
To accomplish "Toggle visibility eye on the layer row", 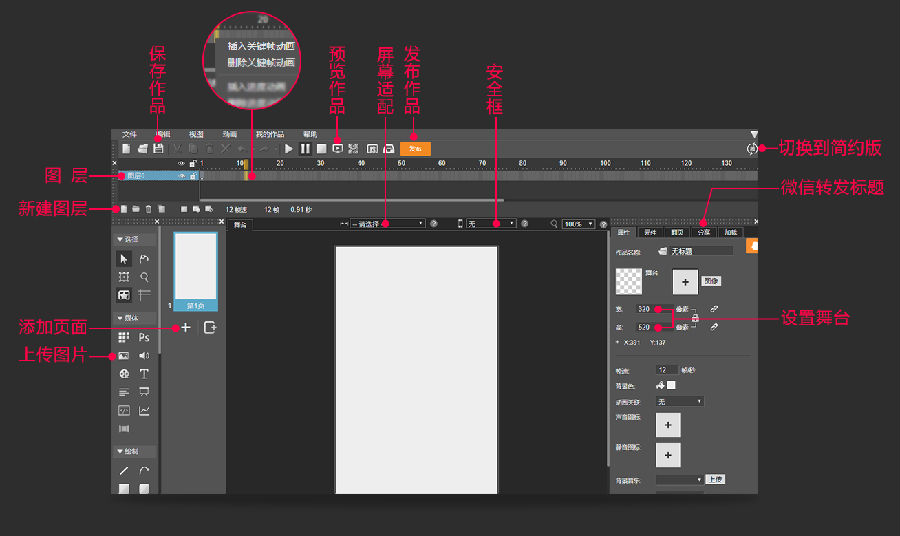I will point(181,176).
